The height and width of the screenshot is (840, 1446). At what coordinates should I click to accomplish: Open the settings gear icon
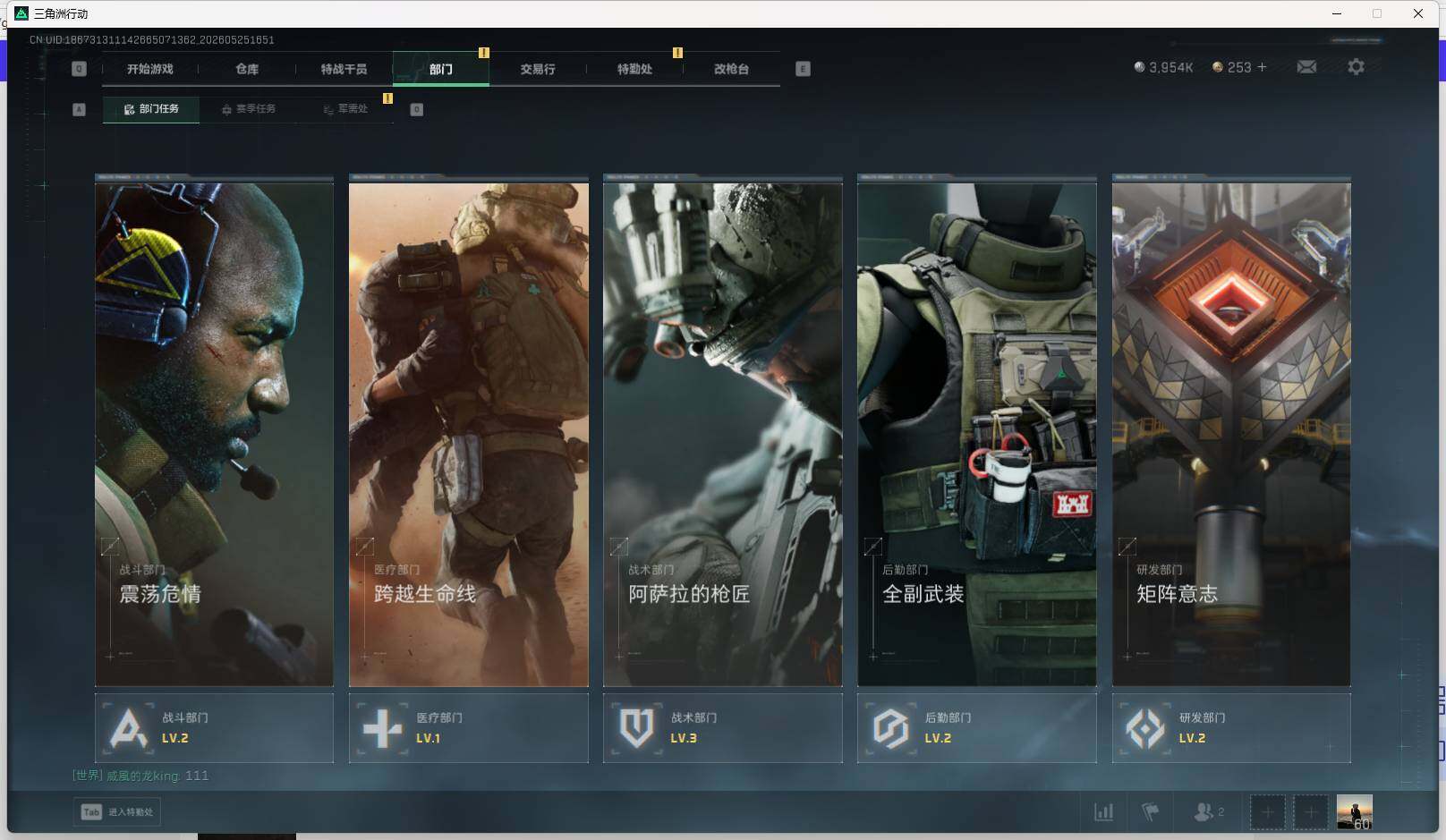point(1356,67)
